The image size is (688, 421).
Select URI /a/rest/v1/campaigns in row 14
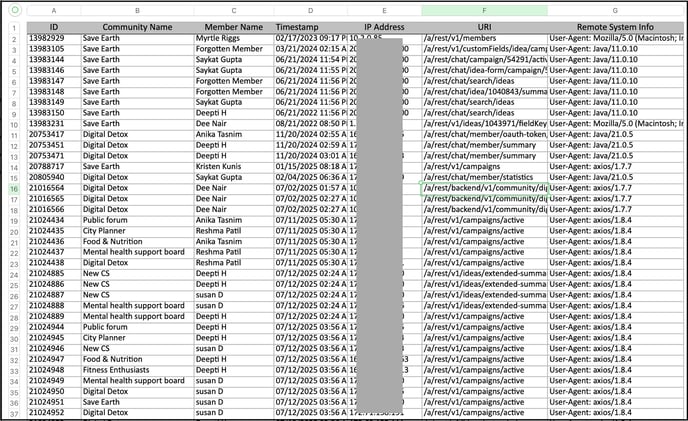click(x=484, y=166)
